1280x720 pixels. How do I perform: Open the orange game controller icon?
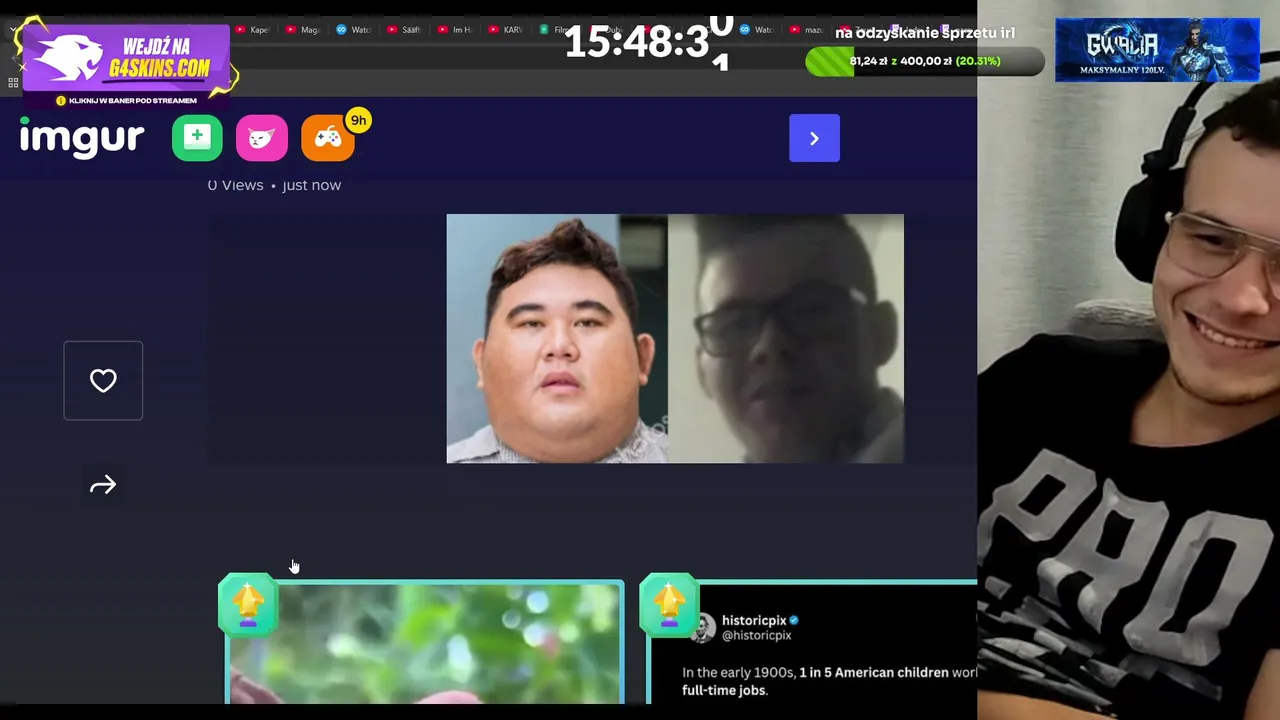click(328, 138)
